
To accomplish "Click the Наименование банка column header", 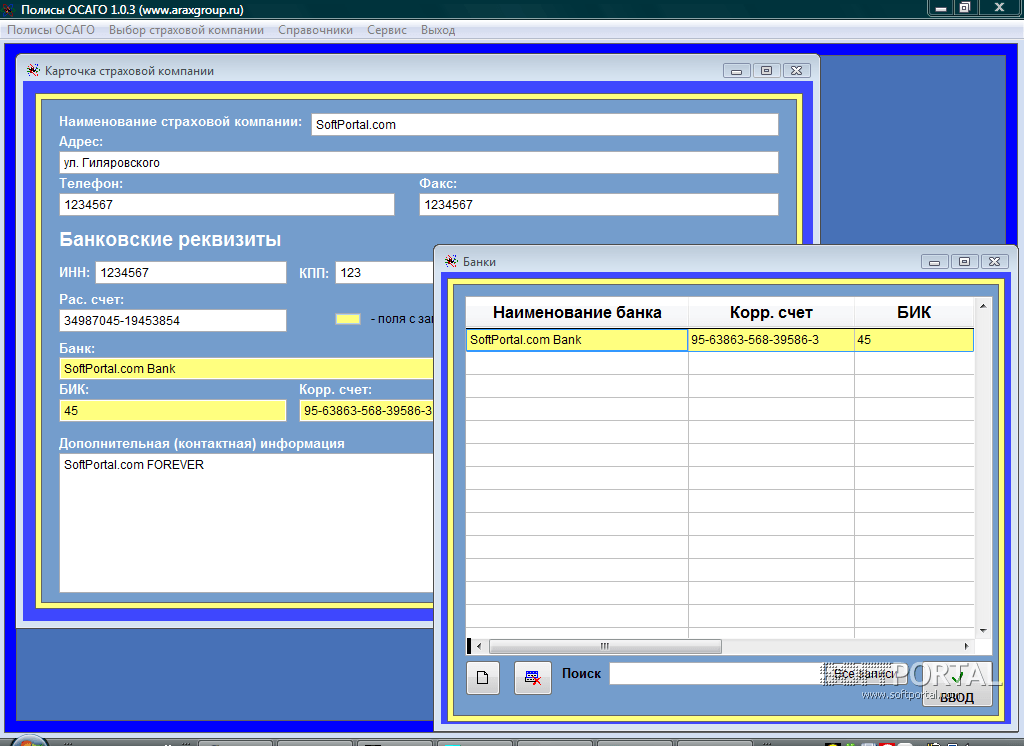I will point(577,312).
